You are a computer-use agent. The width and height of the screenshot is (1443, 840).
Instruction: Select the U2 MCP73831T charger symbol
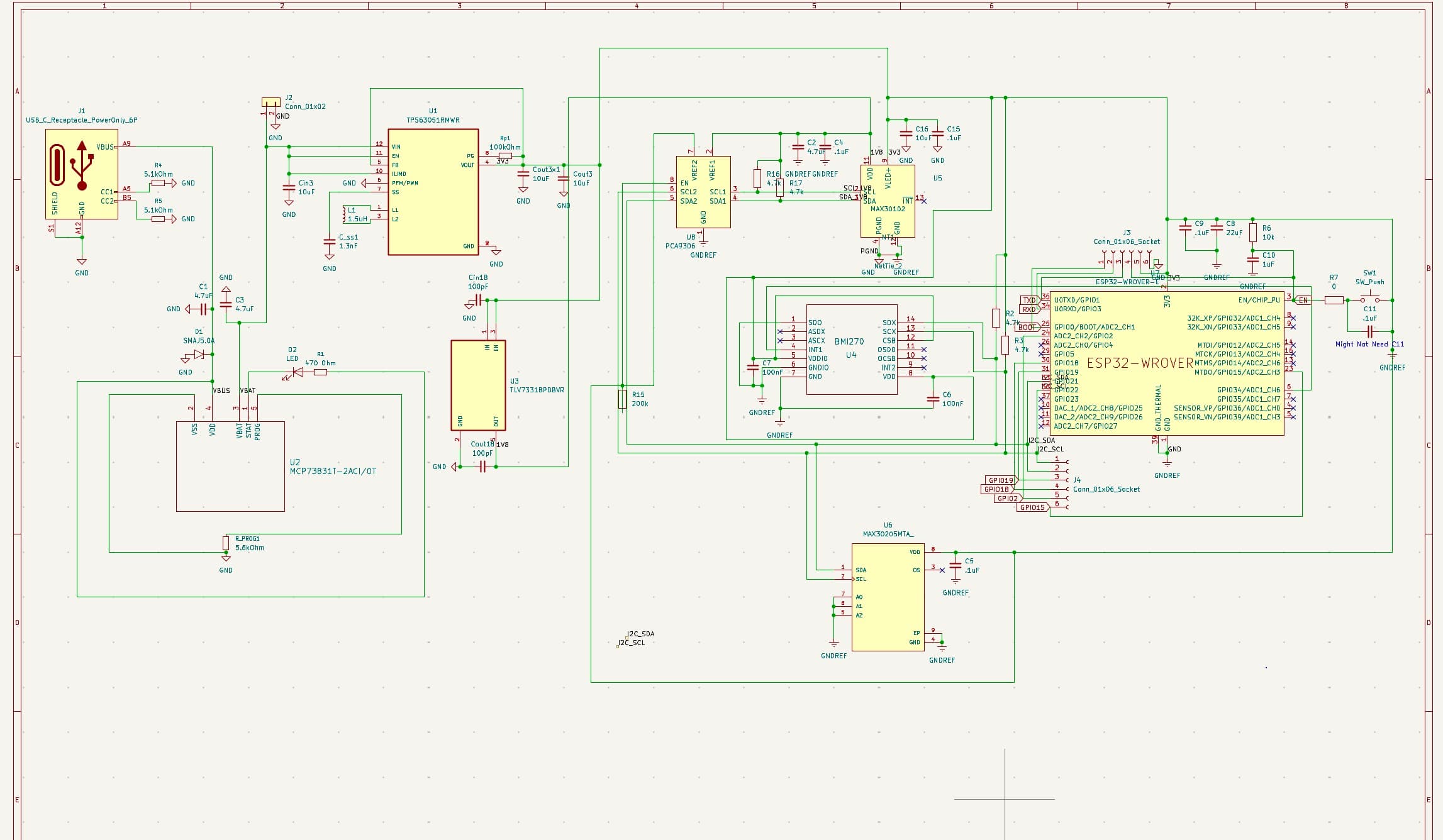[230, 466]
